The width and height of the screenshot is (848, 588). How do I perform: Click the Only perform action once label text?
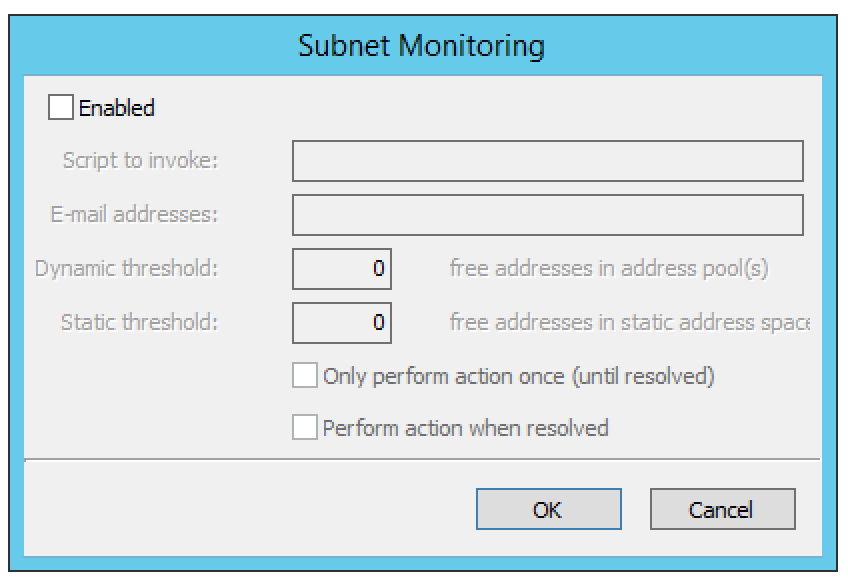519,376
